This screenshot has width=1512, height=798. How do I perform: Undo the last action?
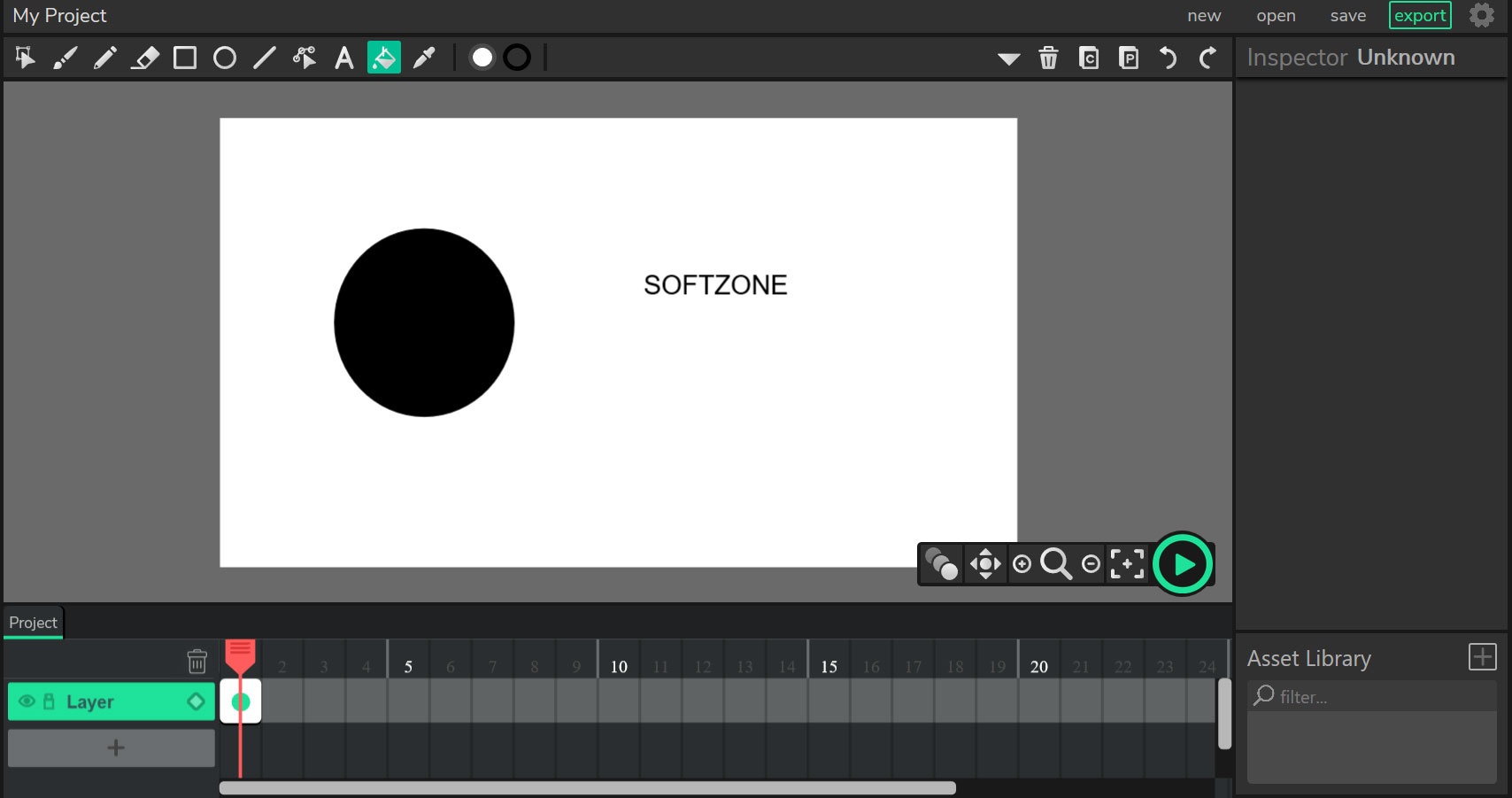pyautogui.click(x=1169, y=58)
